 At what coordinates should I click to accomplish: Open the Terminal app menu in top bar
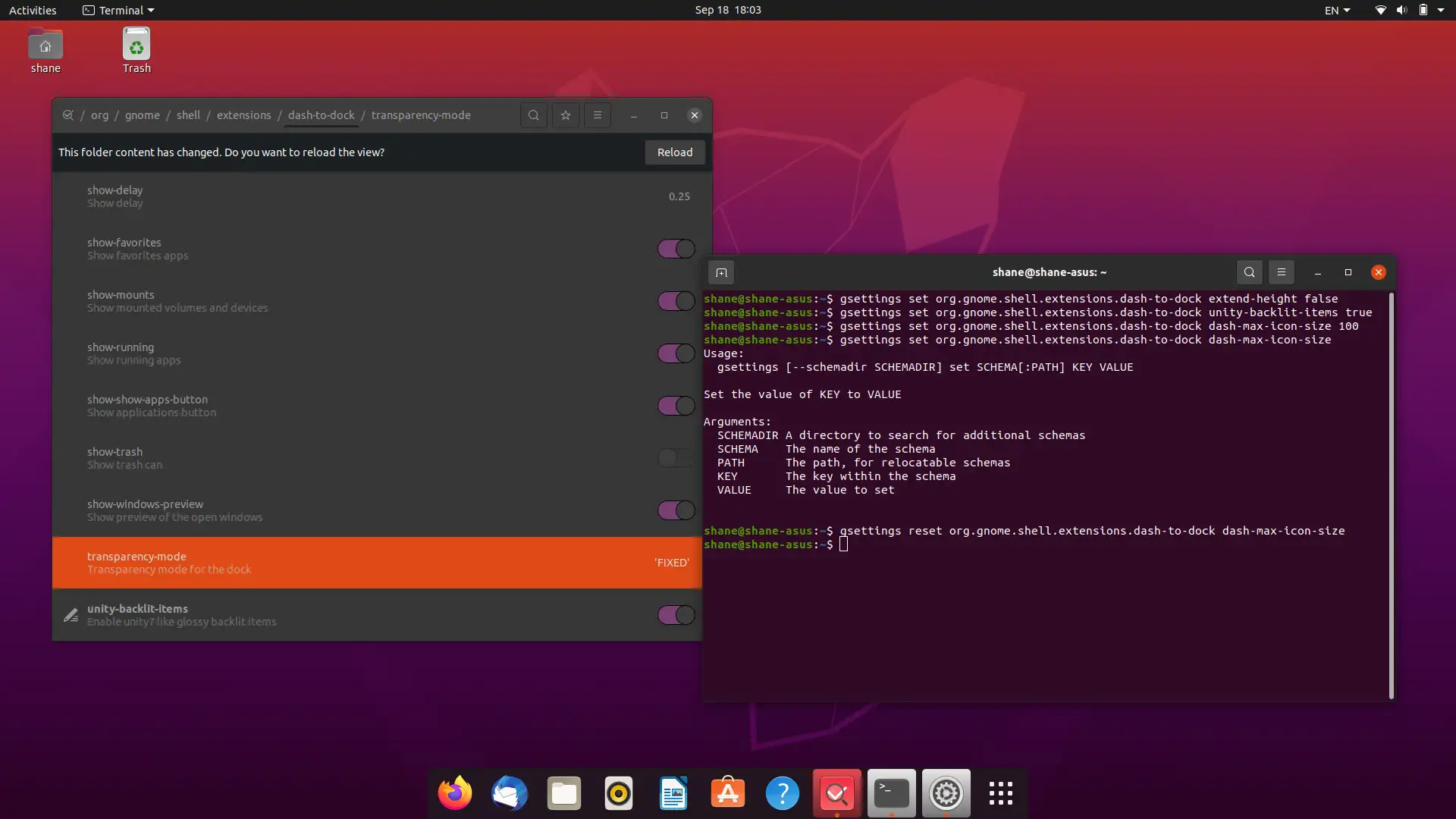(x=118, y=11)
